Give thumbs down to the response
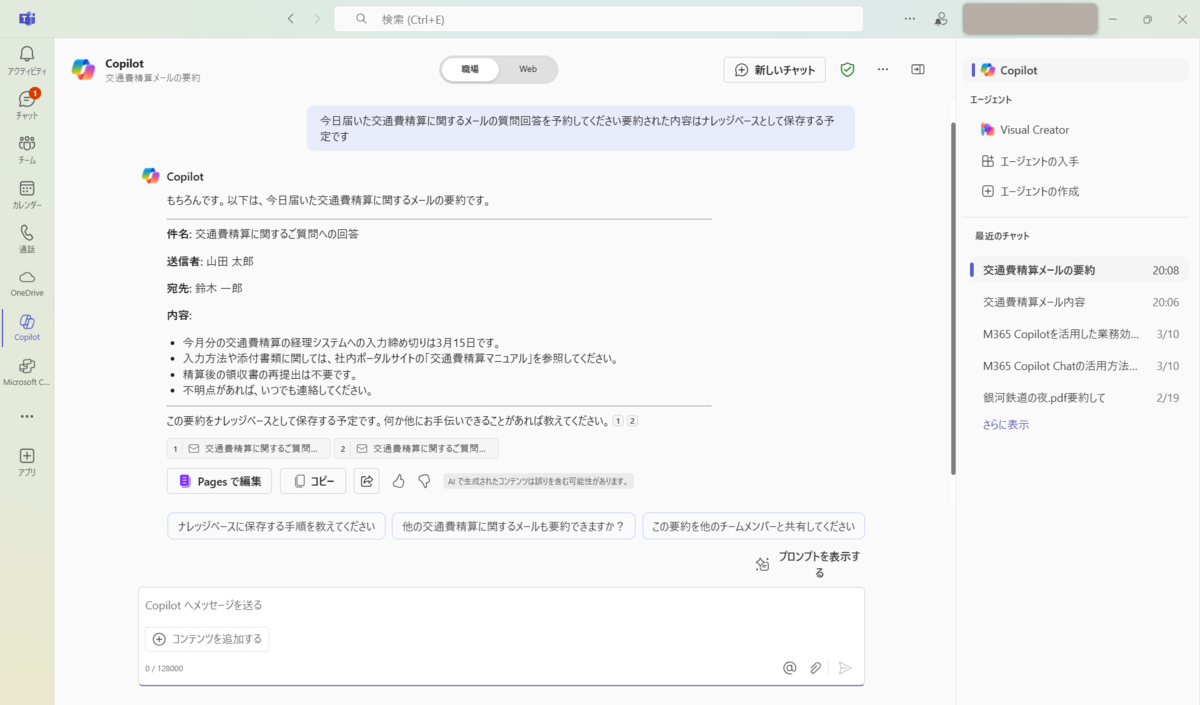 (x=424, y=481)
